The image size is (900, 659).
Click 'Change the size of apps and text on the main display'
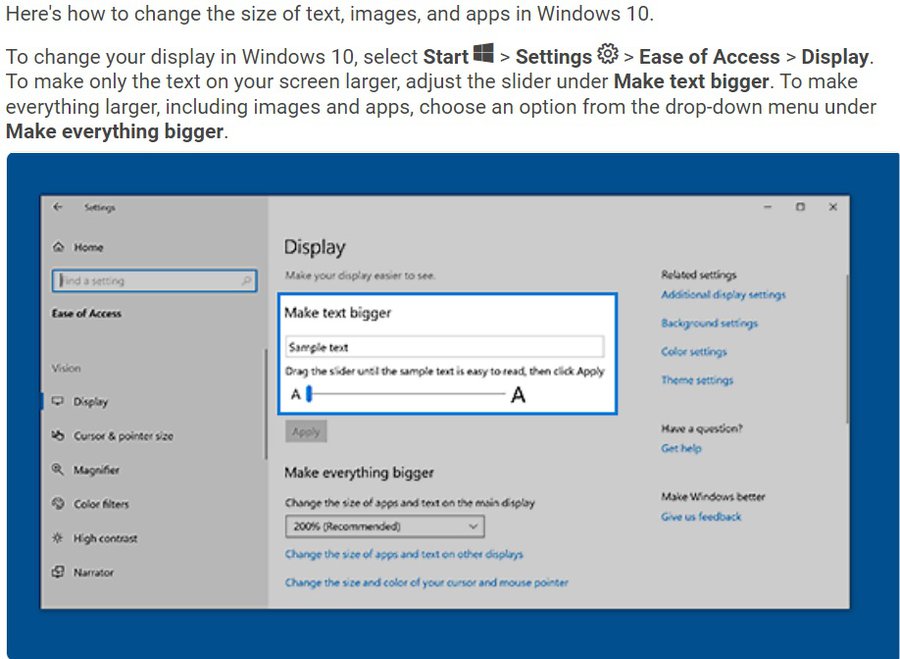410,503
